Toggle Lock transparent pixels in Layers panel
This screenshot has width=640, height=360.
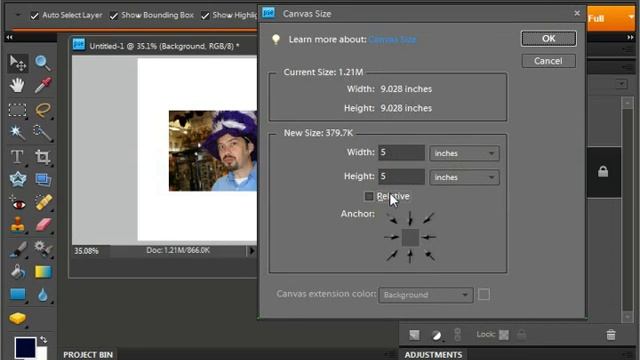click(504, 335)
